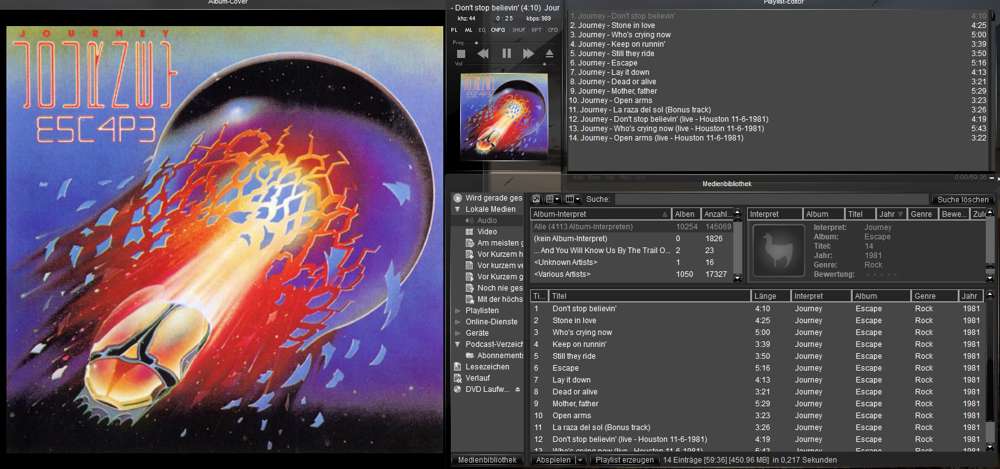
Task: Click Suche löschen to clear search
Action: [x=962, y=199]
